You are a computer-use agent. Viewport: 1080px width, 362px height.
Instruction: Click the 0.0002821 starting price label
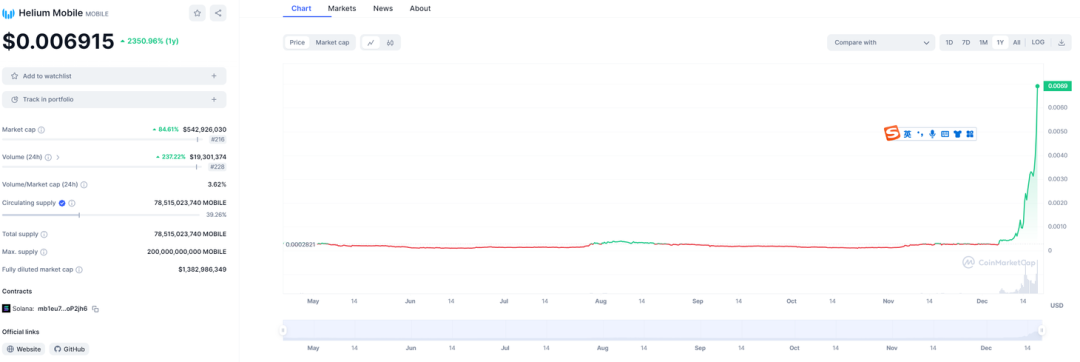coord(301,244)
